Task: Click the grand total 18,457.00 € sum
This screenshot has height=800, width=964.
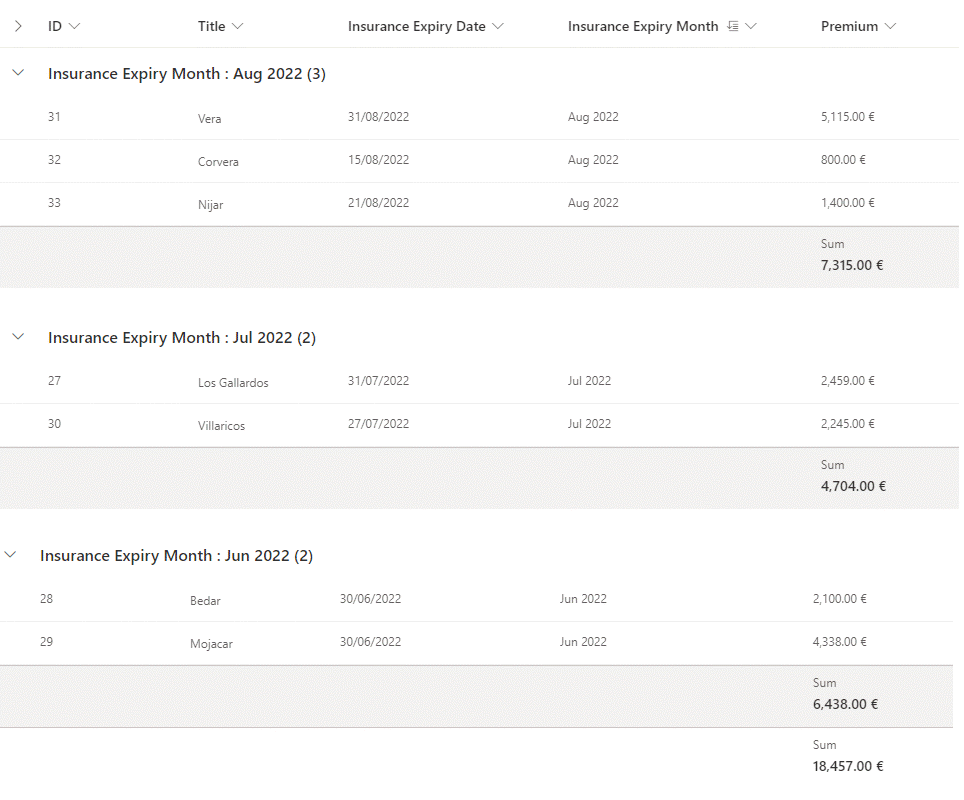Action: click(x=848, y=767)
